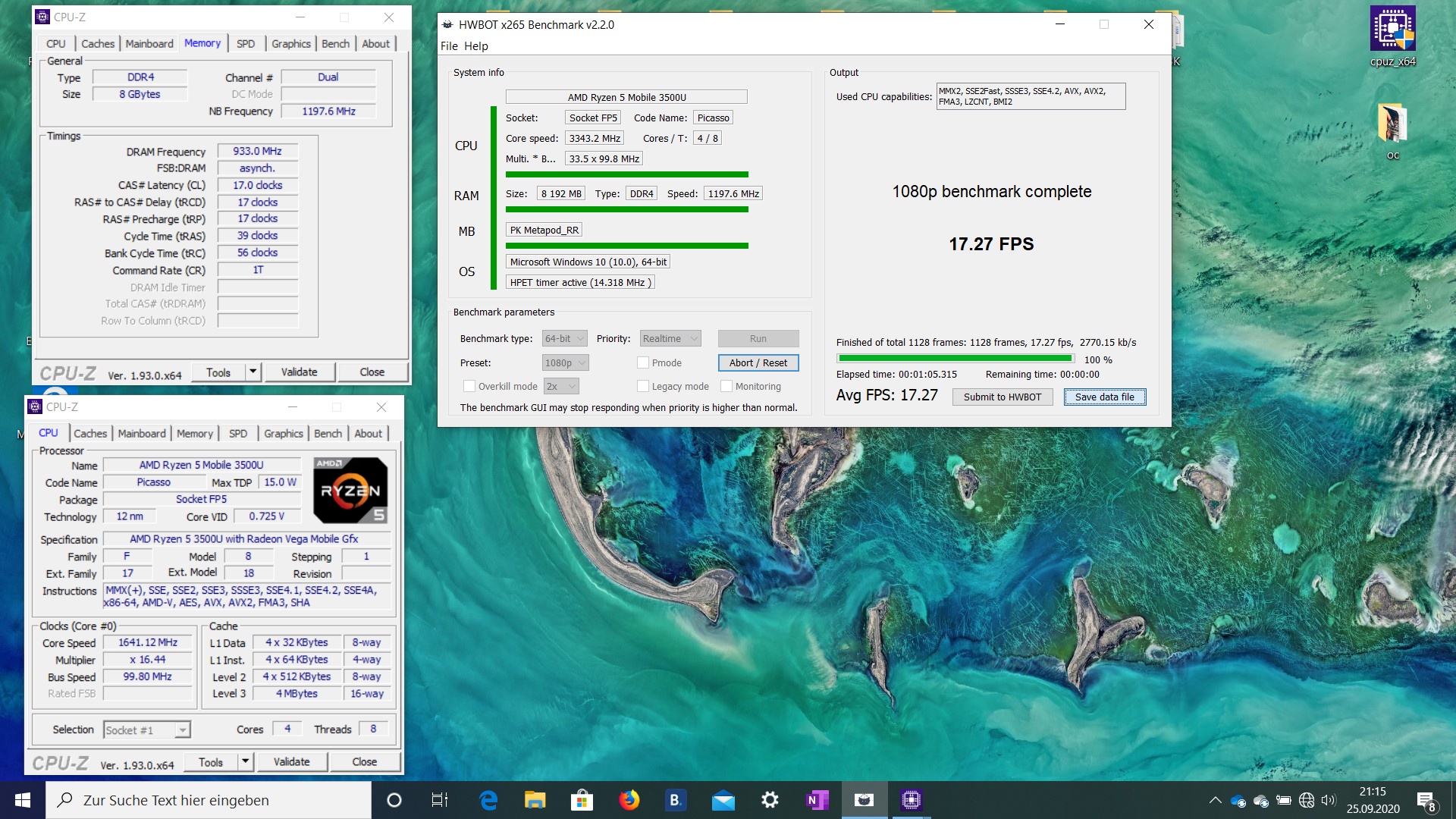Click Submit to HWBOT button
1456x819 pixels.
click(1003, 397)
